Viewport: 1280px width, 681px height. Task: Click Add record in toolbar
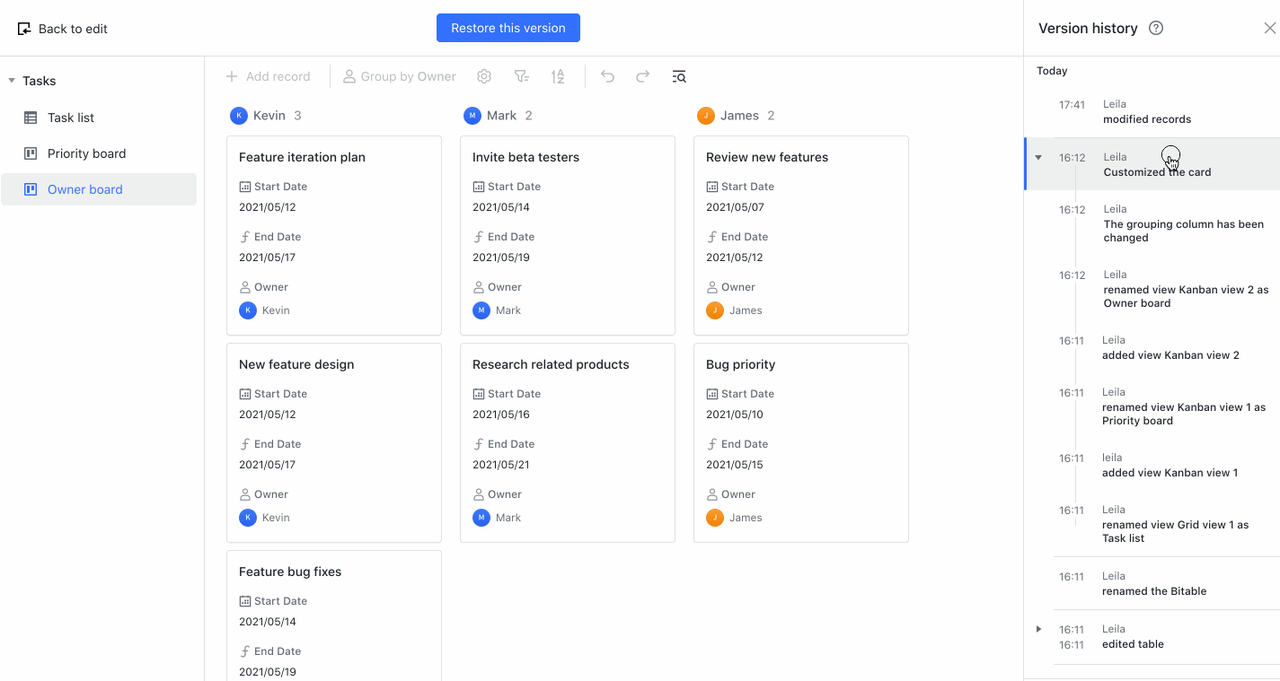pyautogui.click(x=267, y=77)
